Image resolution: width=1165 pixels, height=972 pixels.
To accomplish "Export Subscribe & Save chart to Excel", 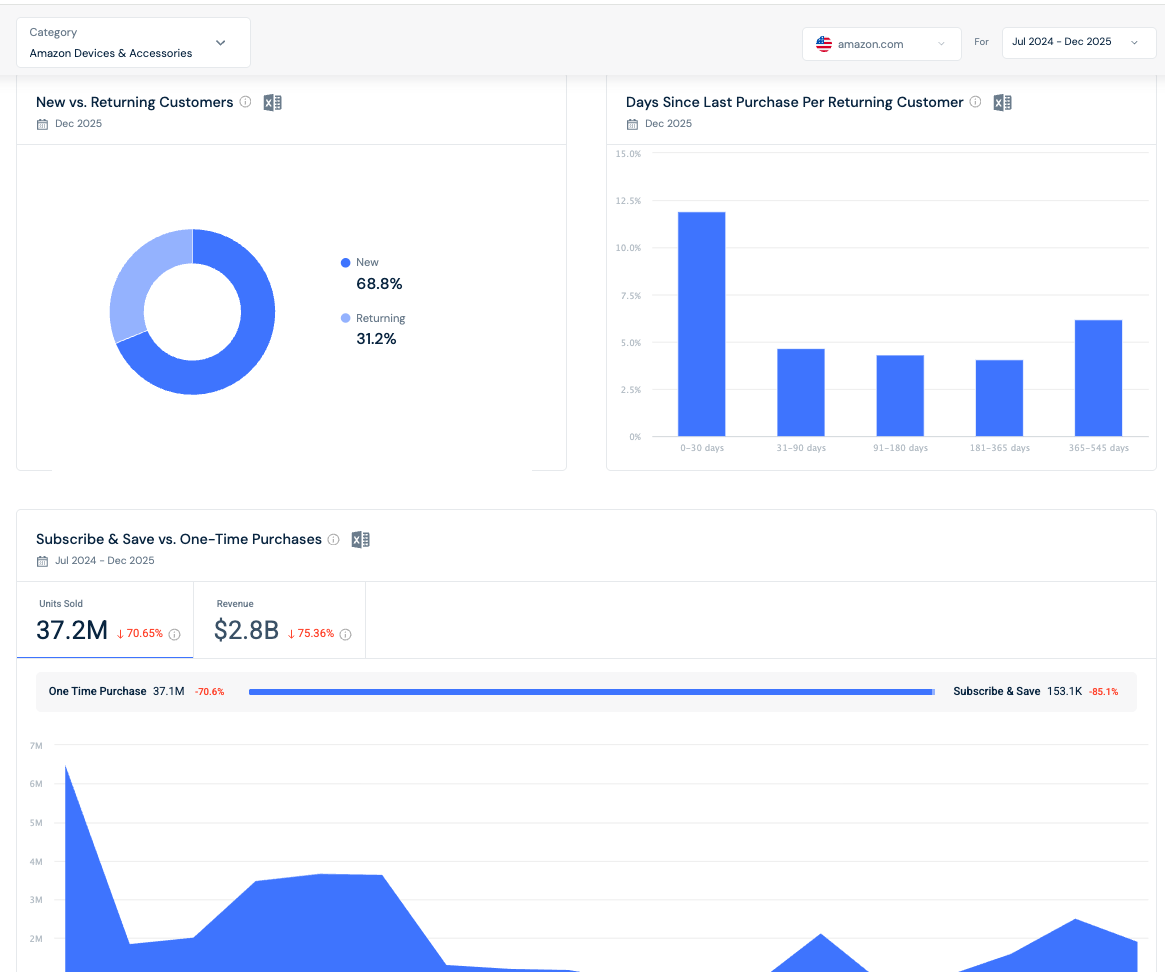I will tap(360, 540).
